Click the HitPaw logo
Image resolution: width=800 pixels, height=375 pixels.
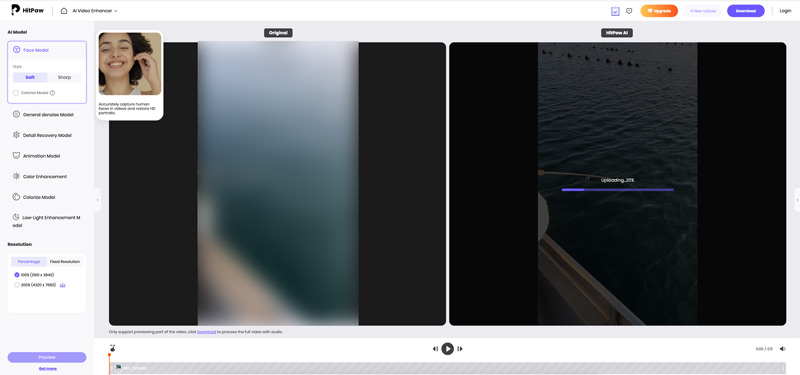click(x=29, y=10)
